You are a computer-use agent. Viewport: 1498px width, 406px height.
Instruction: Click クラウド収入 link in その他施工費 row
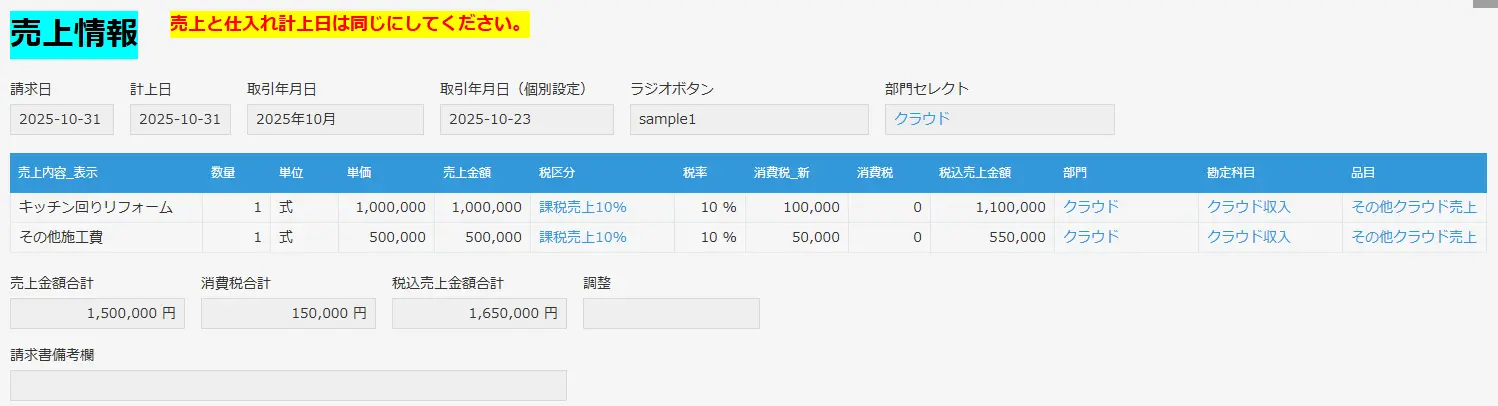tap(1248, 237)
